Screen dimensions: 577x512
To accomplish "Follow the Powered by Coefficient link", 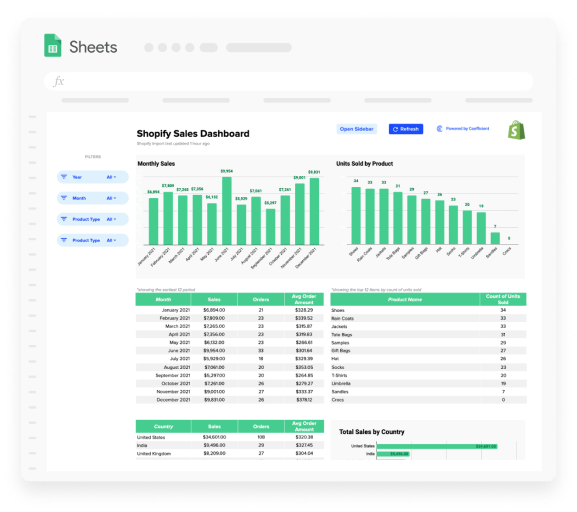I will [467, 128].
